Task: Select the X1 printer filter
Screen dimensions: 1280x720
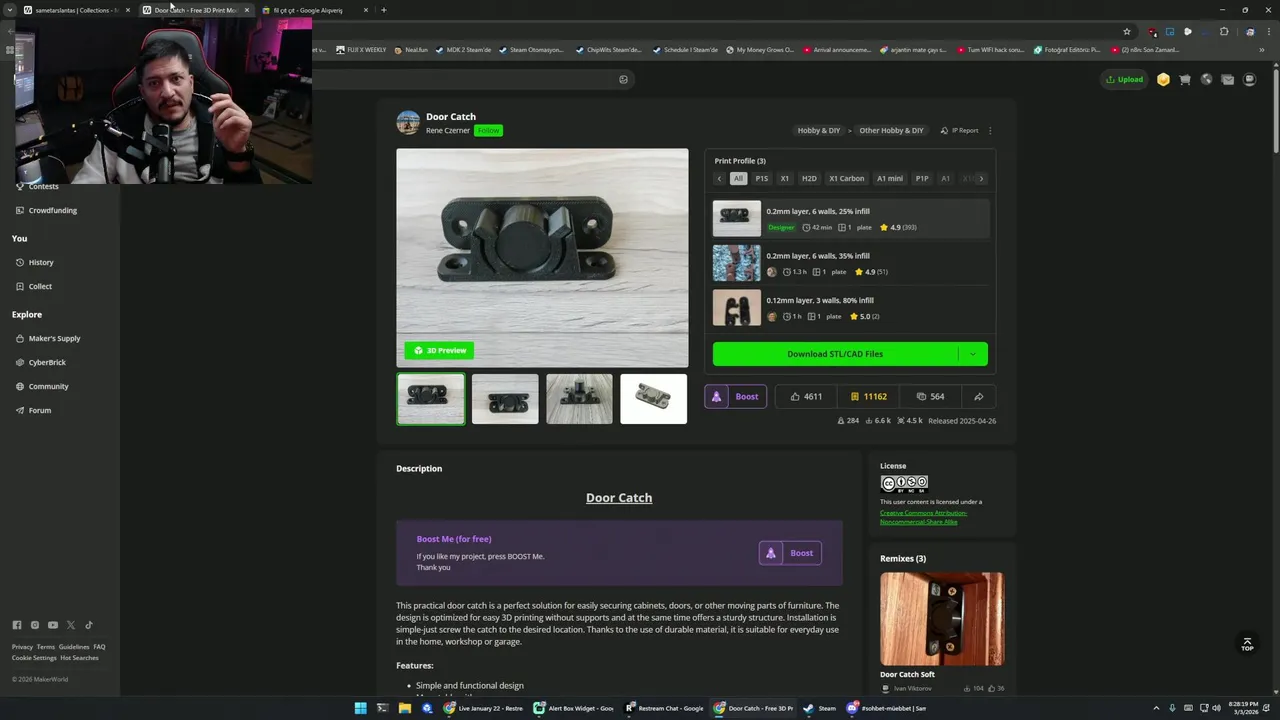Action: click(x=785, y=179)
